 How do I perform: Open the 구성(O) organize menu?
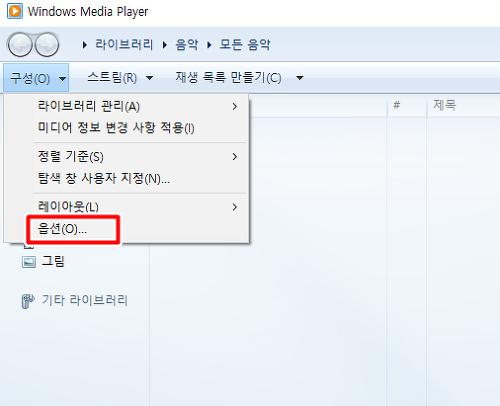(x=36, y=78)
